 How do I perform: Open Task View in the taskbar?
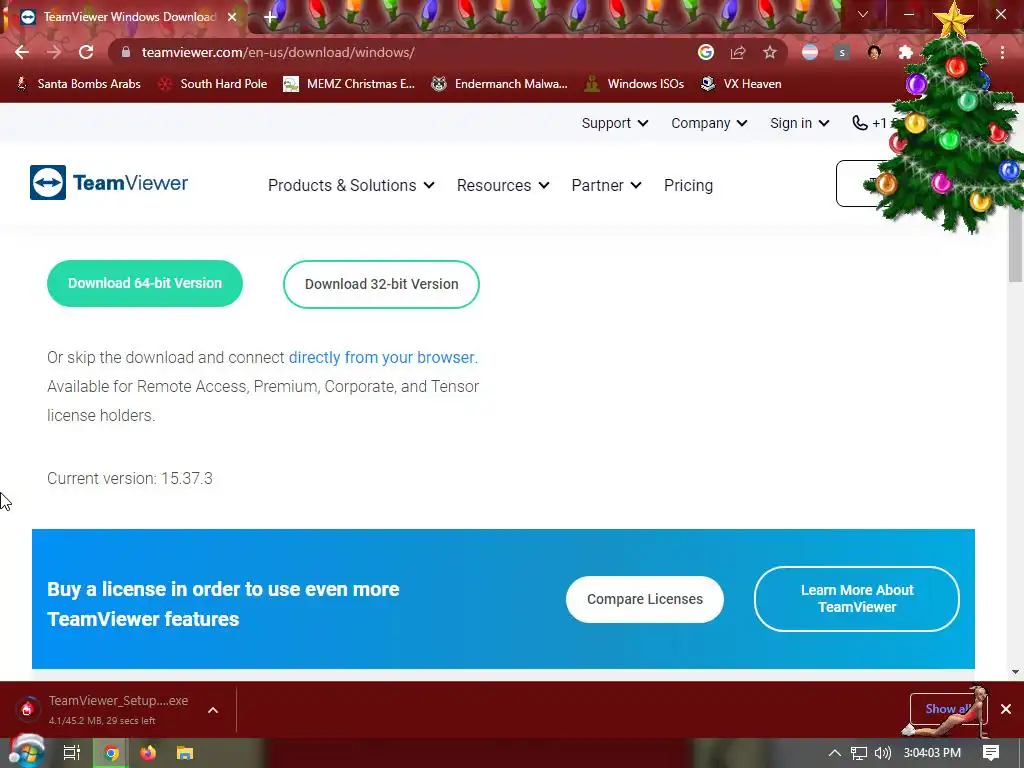(x=72, y=753)
